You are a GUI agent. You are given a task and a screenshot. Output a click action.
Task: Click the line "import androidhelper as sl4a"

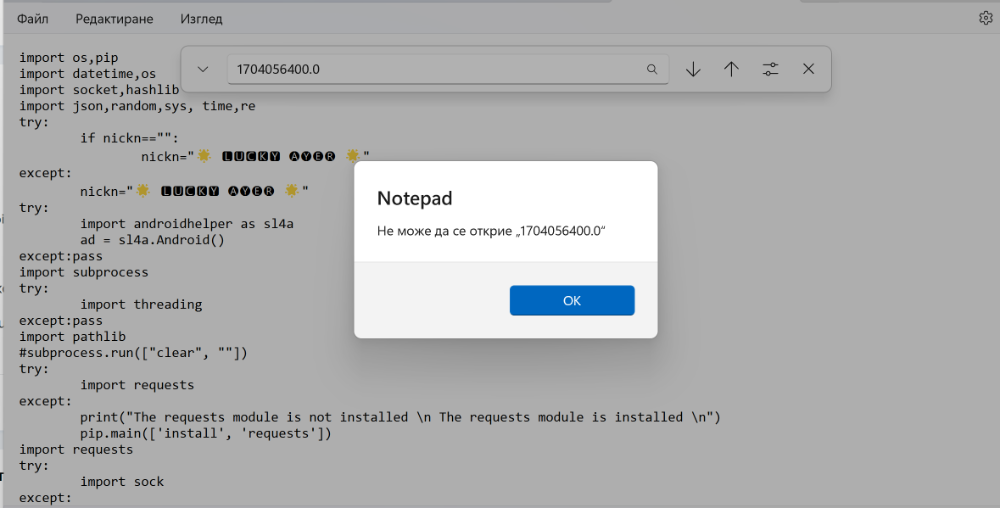[x=187, y=224]
